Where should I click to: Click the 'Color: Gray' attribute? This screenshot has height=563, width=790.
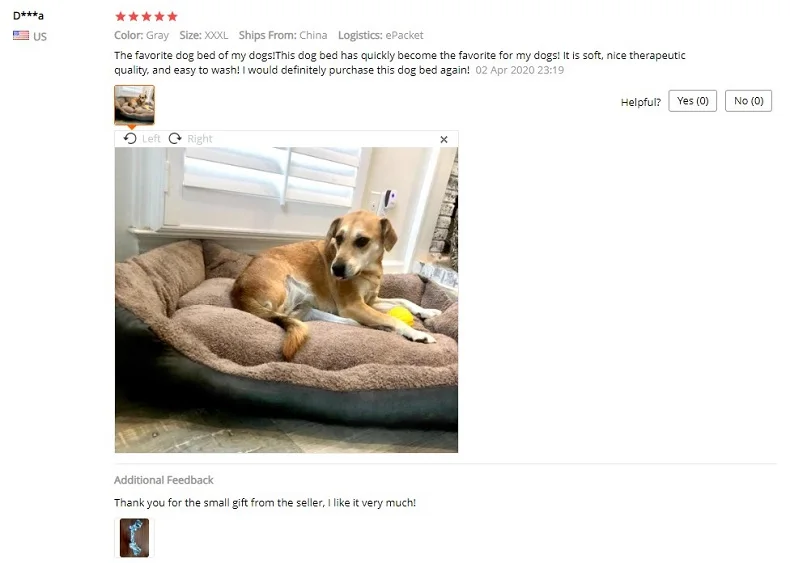pyautogui.click(x=142, y=35)
